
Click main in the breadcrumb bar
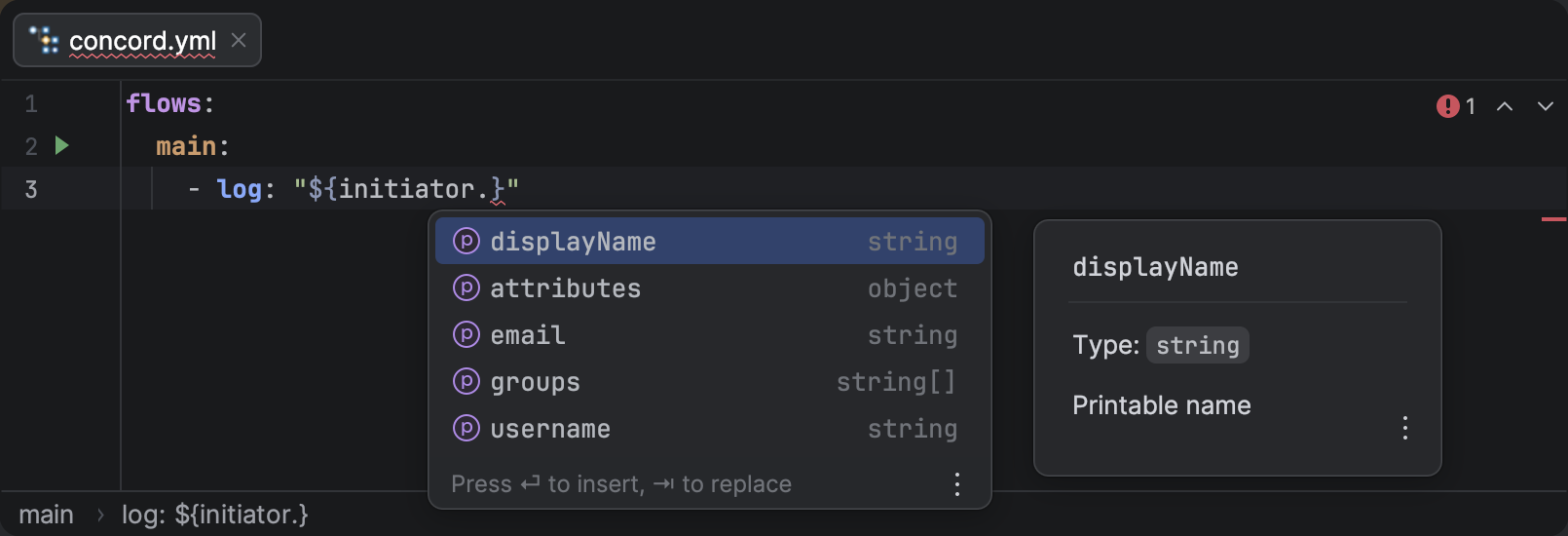pos(46,515)
